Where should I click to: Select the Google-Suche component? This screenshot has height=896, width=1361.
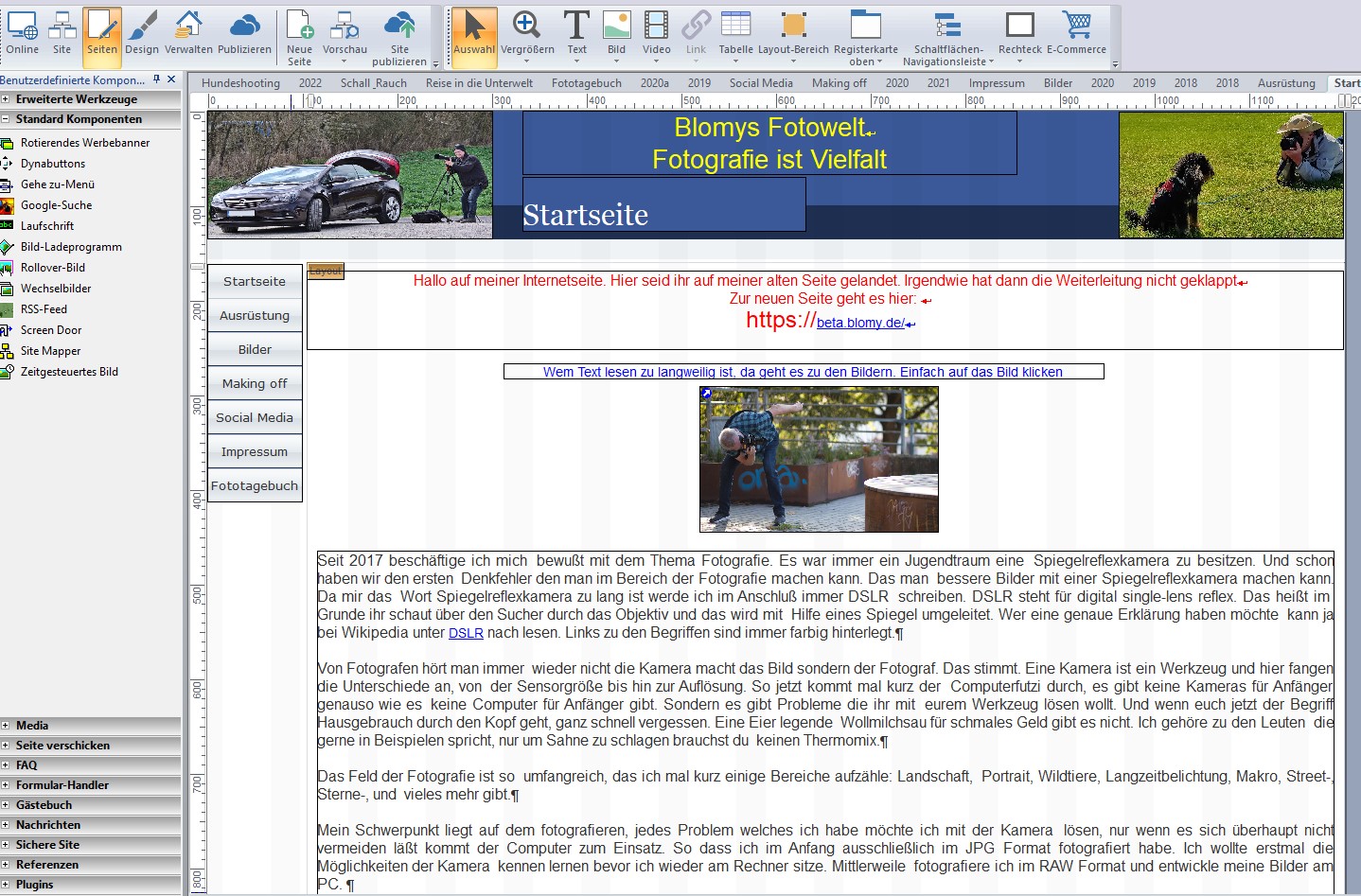click(x=57, y=205)
